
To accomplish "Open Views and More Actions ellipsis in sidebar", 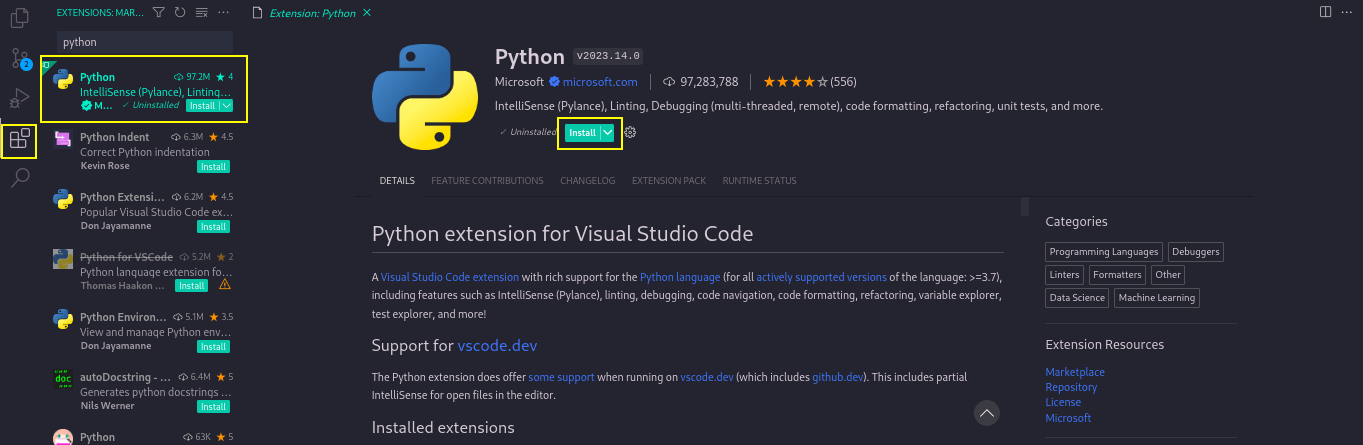I will click(x=224, y=12).
